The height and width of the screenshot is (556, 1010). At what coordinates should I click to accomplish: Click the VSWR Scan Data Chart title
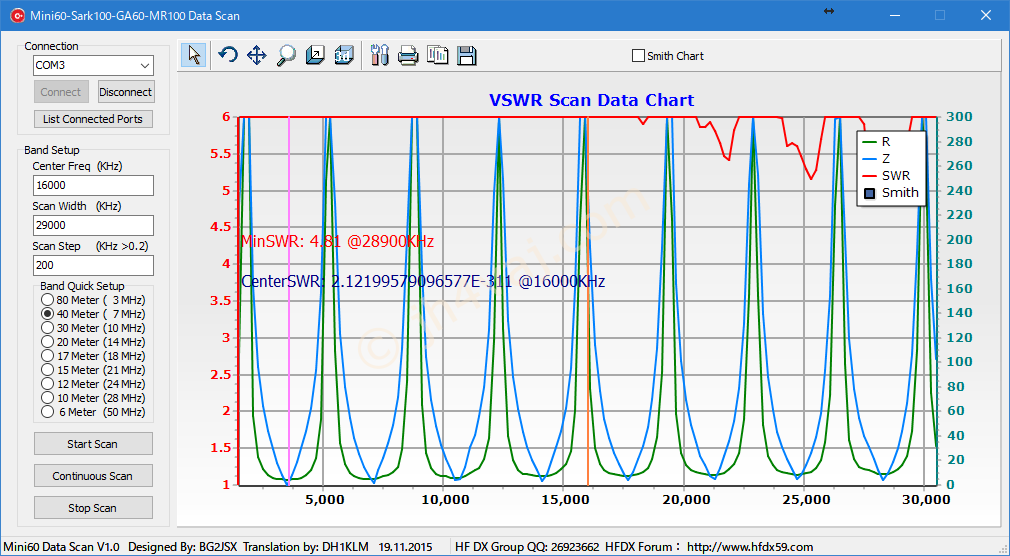coord(591,101)
